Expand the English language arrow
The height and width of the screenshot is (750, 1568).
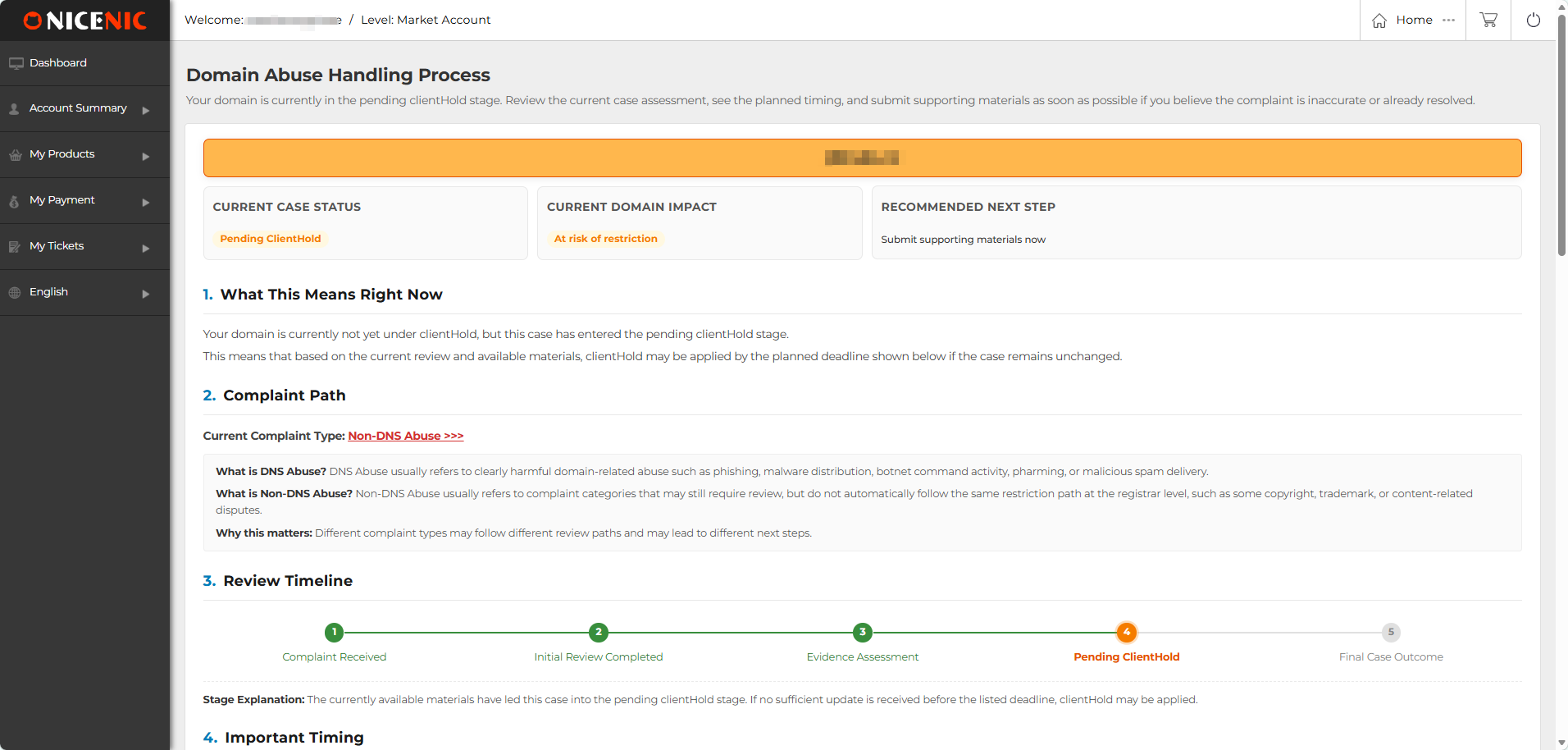(x=146, y=294)
